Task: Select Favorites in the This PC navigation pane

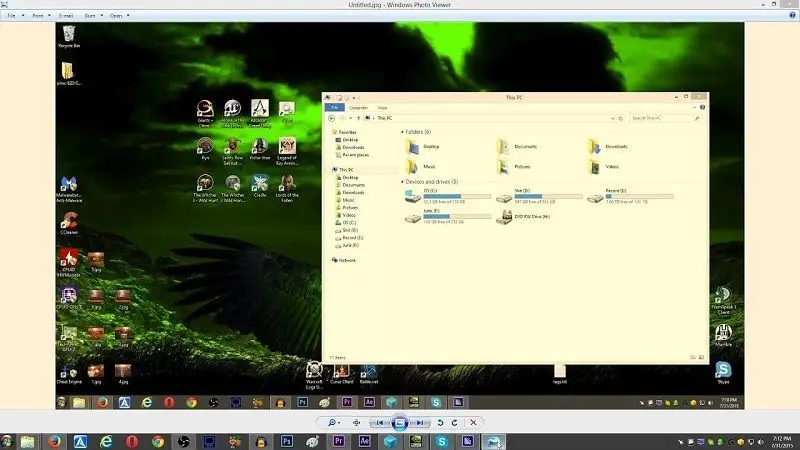Action: click(x=347, y=132)
